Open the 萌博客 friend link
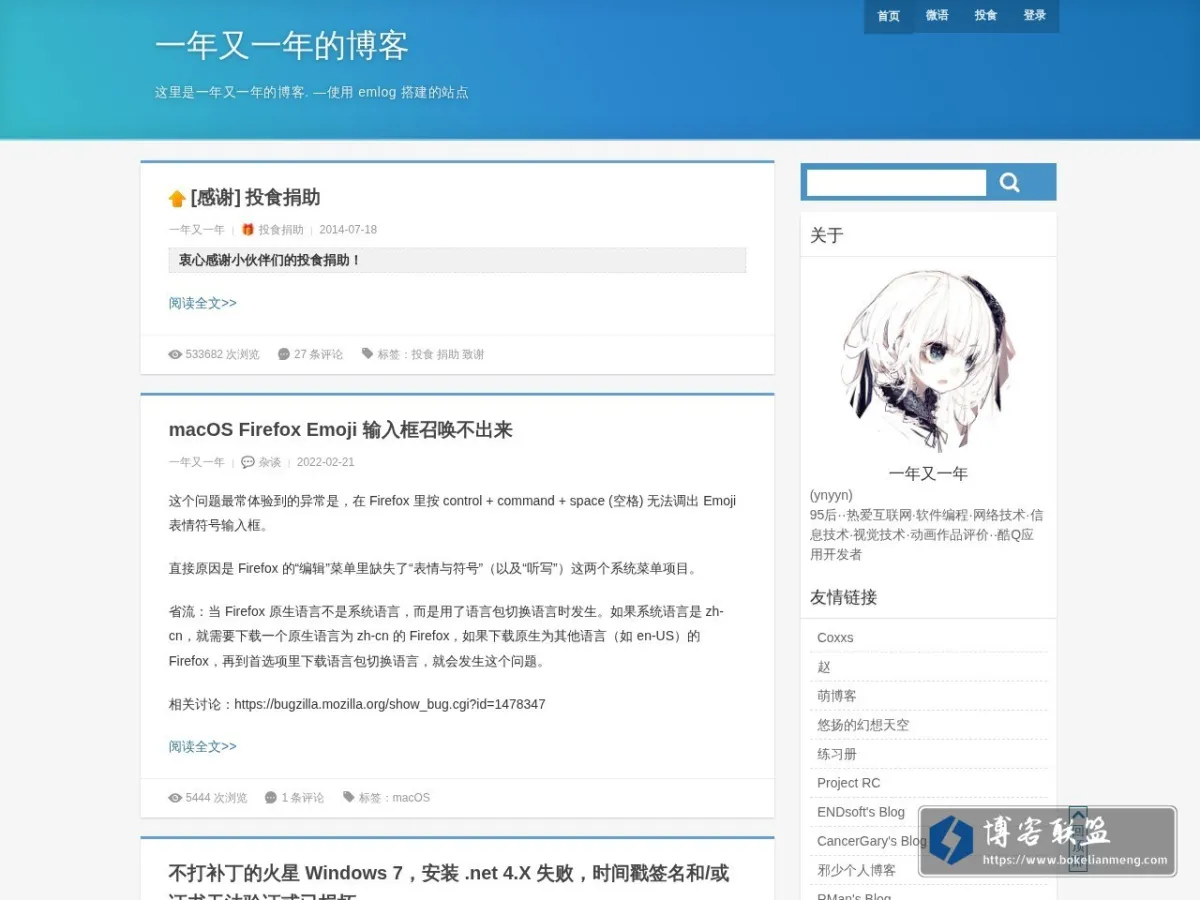This screenshot has width=1200, height=900. pyautogui.click(x=837, y=696)
